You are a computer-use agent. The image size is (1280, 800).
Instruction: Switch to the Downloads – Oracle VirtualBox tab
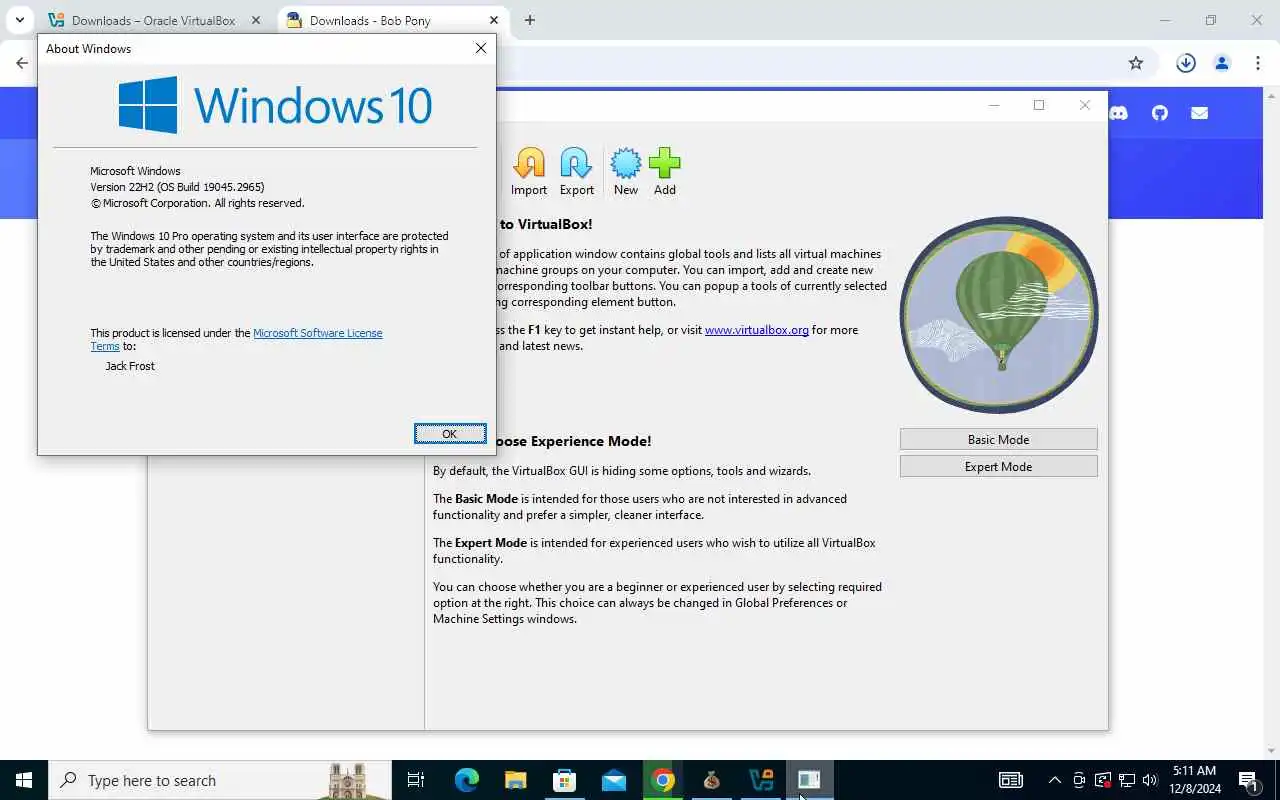(x=154, y=20)
